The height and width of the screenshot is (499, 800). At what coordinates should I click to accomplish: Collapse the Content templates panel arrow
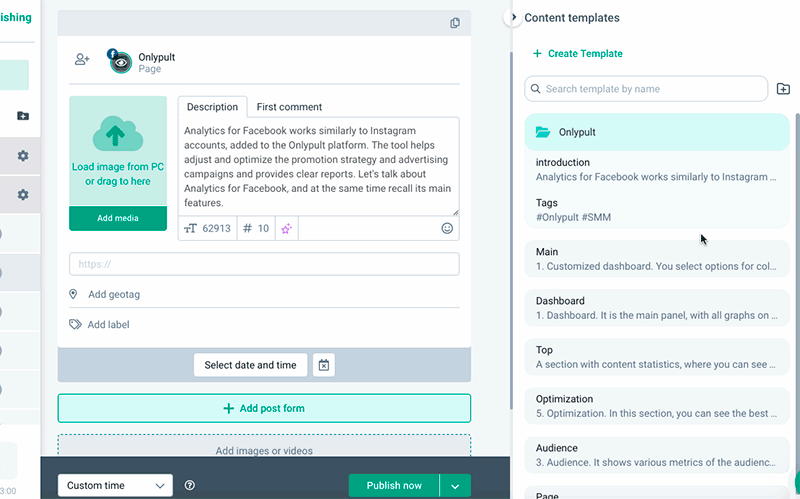(514, 18)
